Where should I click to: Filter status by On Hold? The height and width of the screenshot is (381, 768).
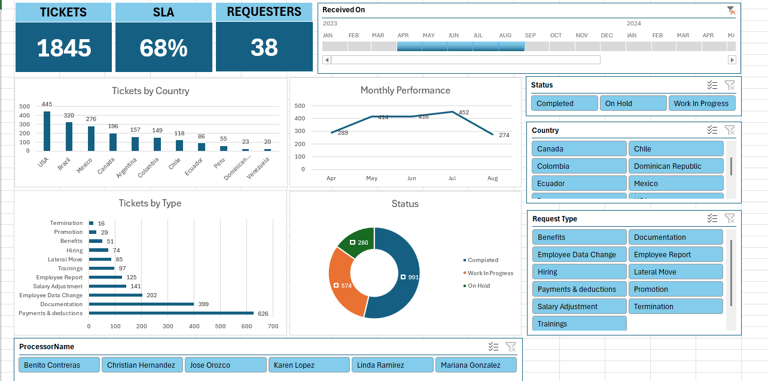coord(633,103)
